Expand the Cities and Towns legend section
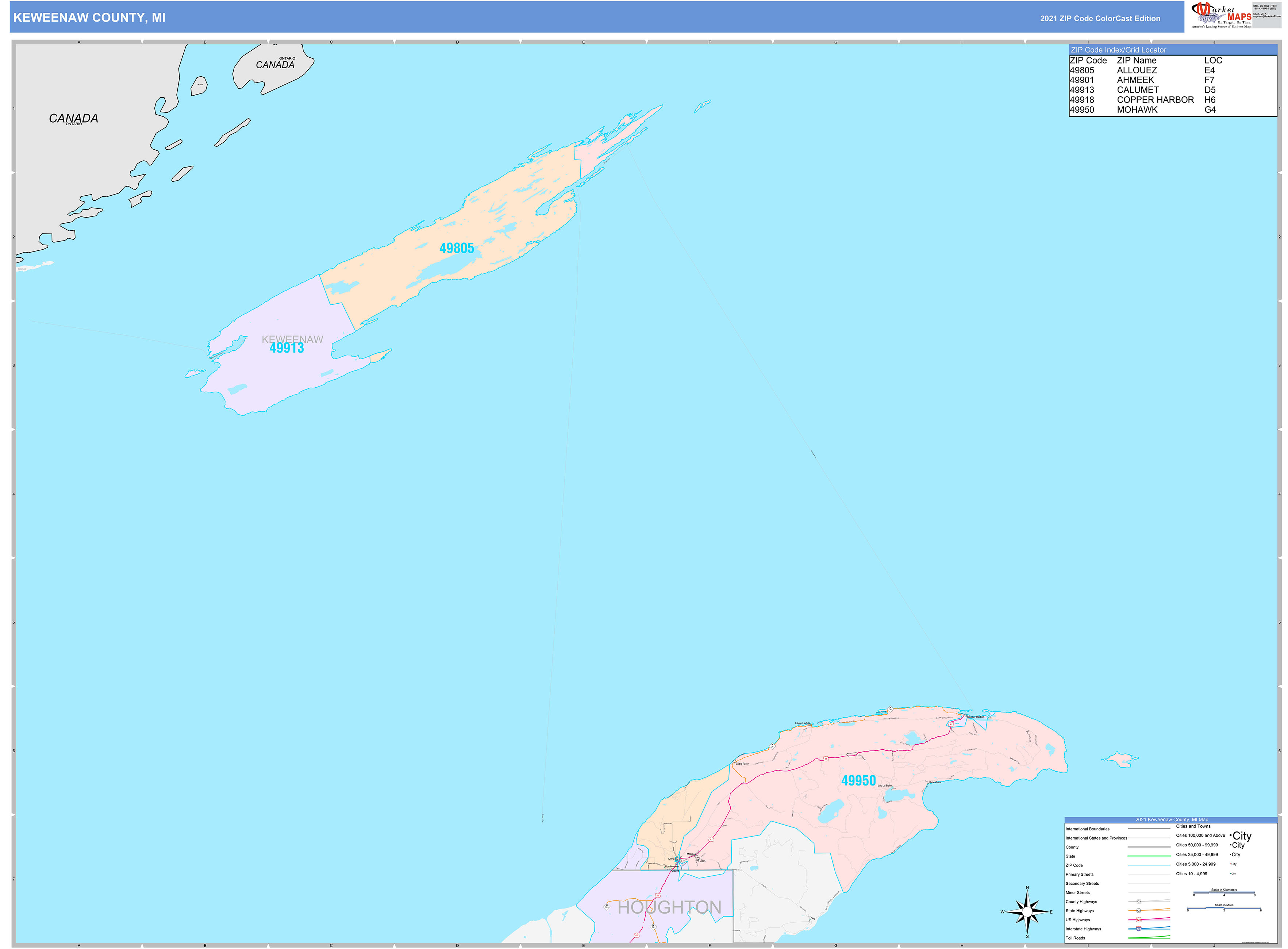 click(x=1194, y=827)
